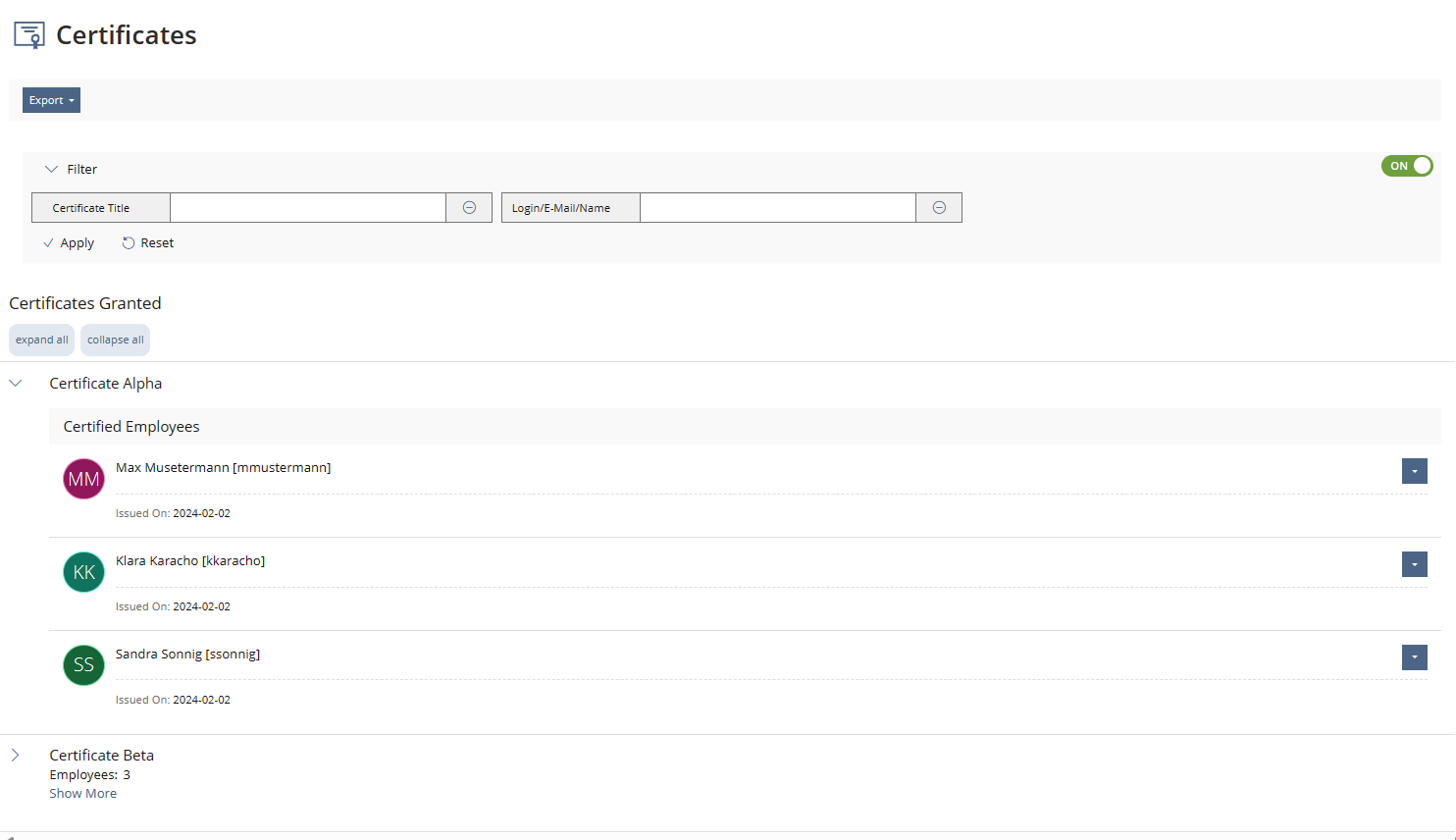Turn off the filter ON toggle
Viewport: 1456px width, 840px height.
tap(1407, 166)
